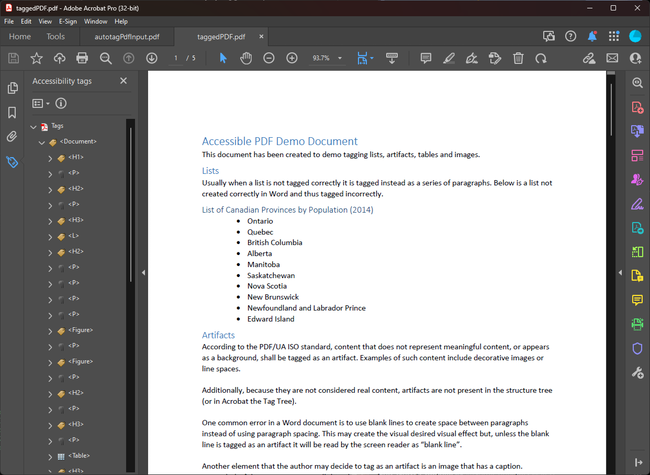Open the View menu
Viewport: 650px width, 475px height.
[45, 22]
